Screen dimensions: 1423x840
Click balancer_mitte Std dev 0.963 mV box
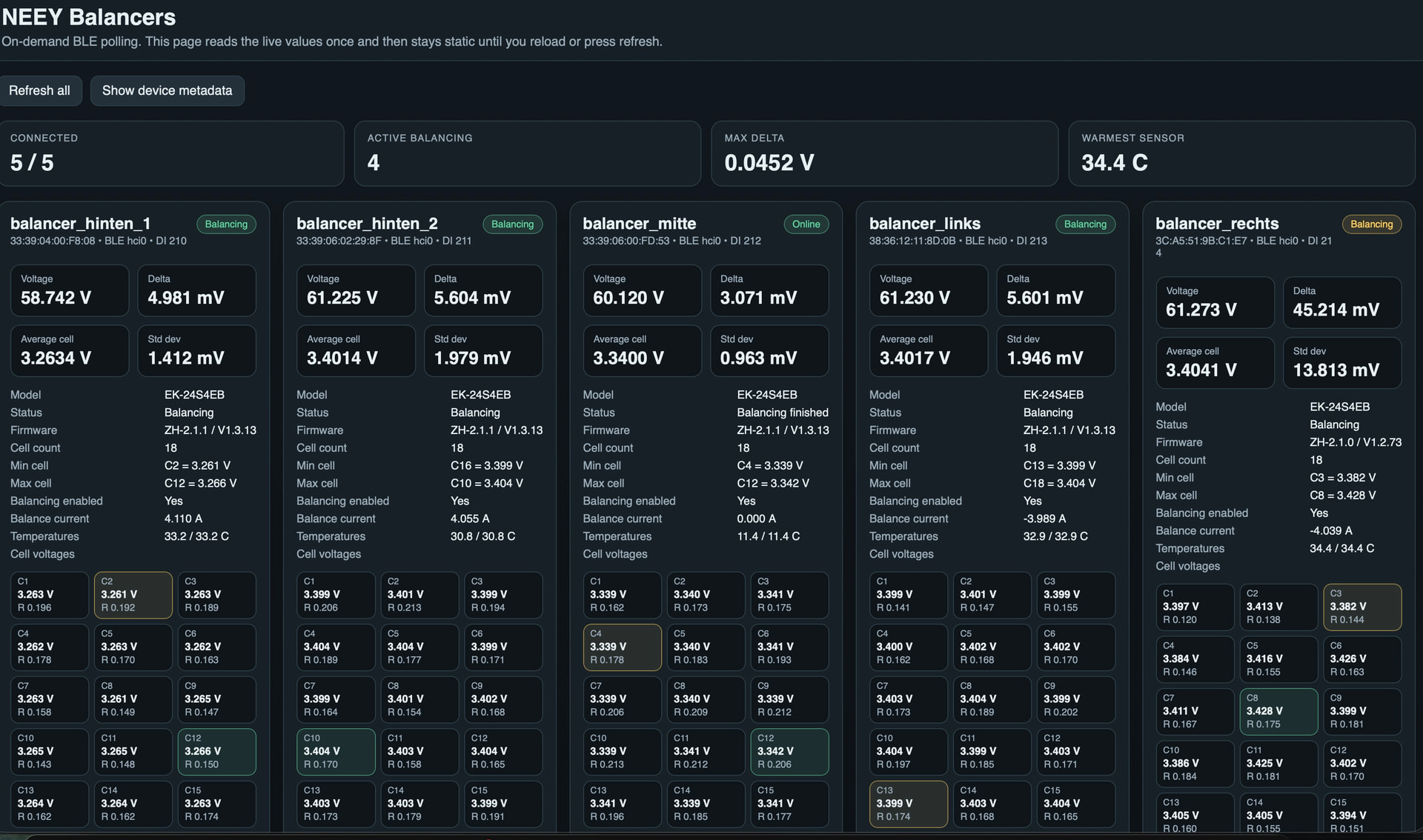pos(769,350)
